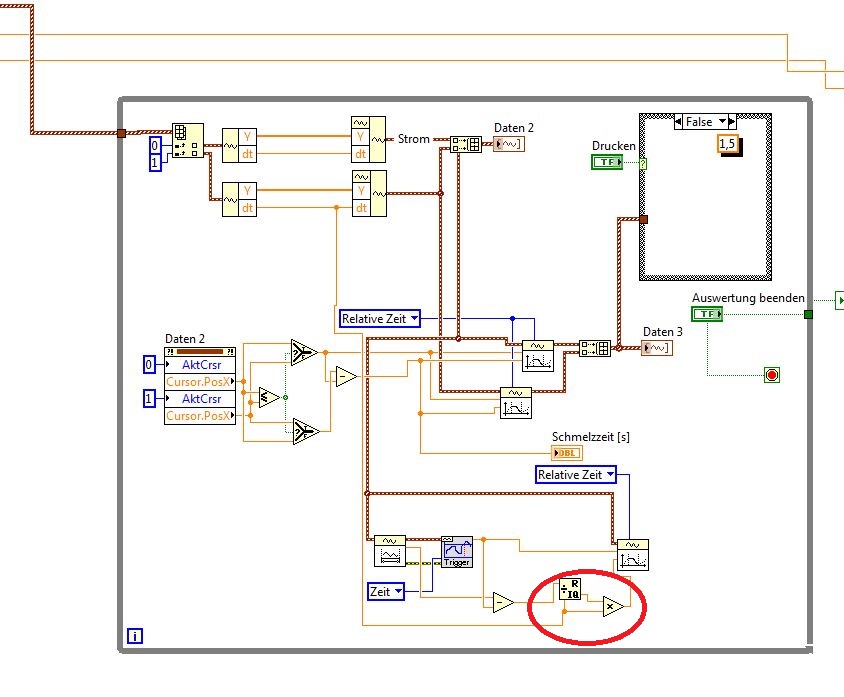Click the case selector question mark terminal

coord(643,164)
